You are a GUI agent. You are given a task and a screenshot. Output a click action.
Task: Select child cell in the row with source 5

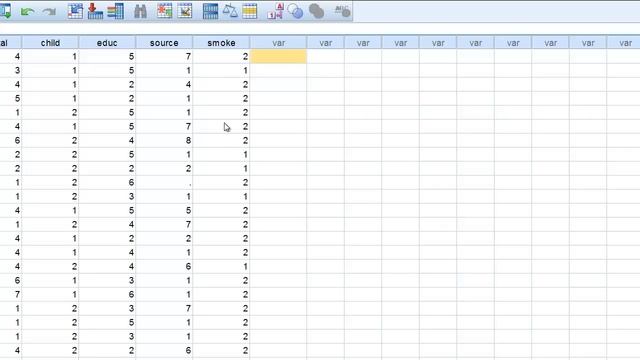click(50, 211)
